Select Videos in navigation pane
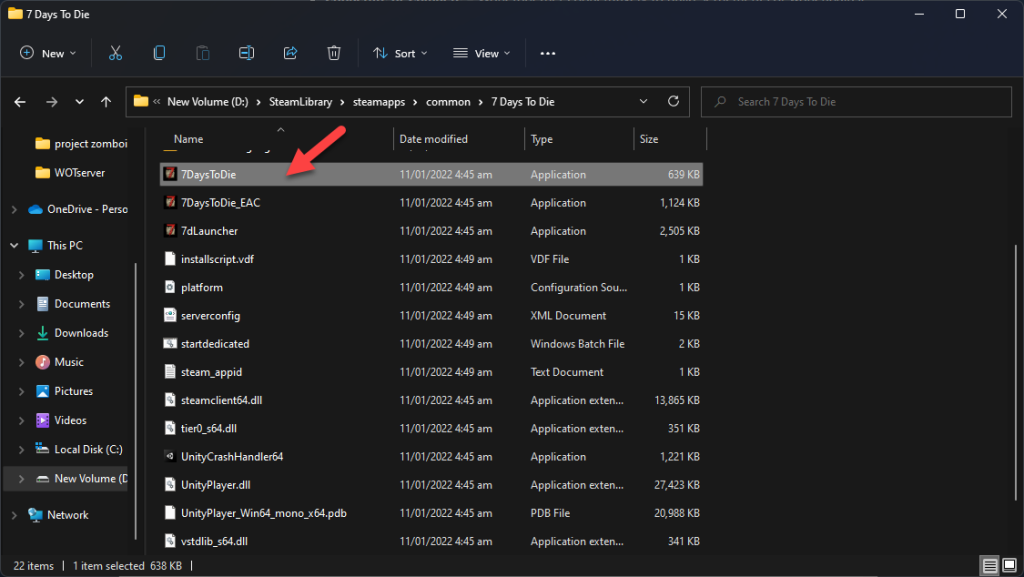Image resolution: width=1024 pixels, height=577 pixels. click(71, 420)
